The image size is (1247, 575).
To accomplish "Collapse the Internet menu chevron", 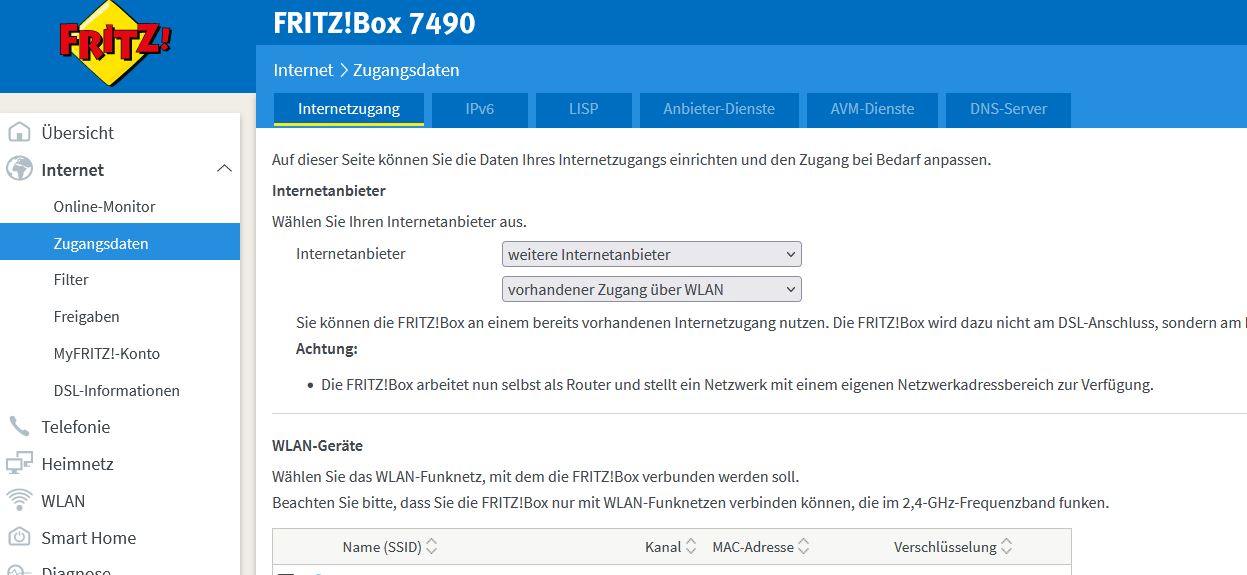I will (x=224, y=170).
